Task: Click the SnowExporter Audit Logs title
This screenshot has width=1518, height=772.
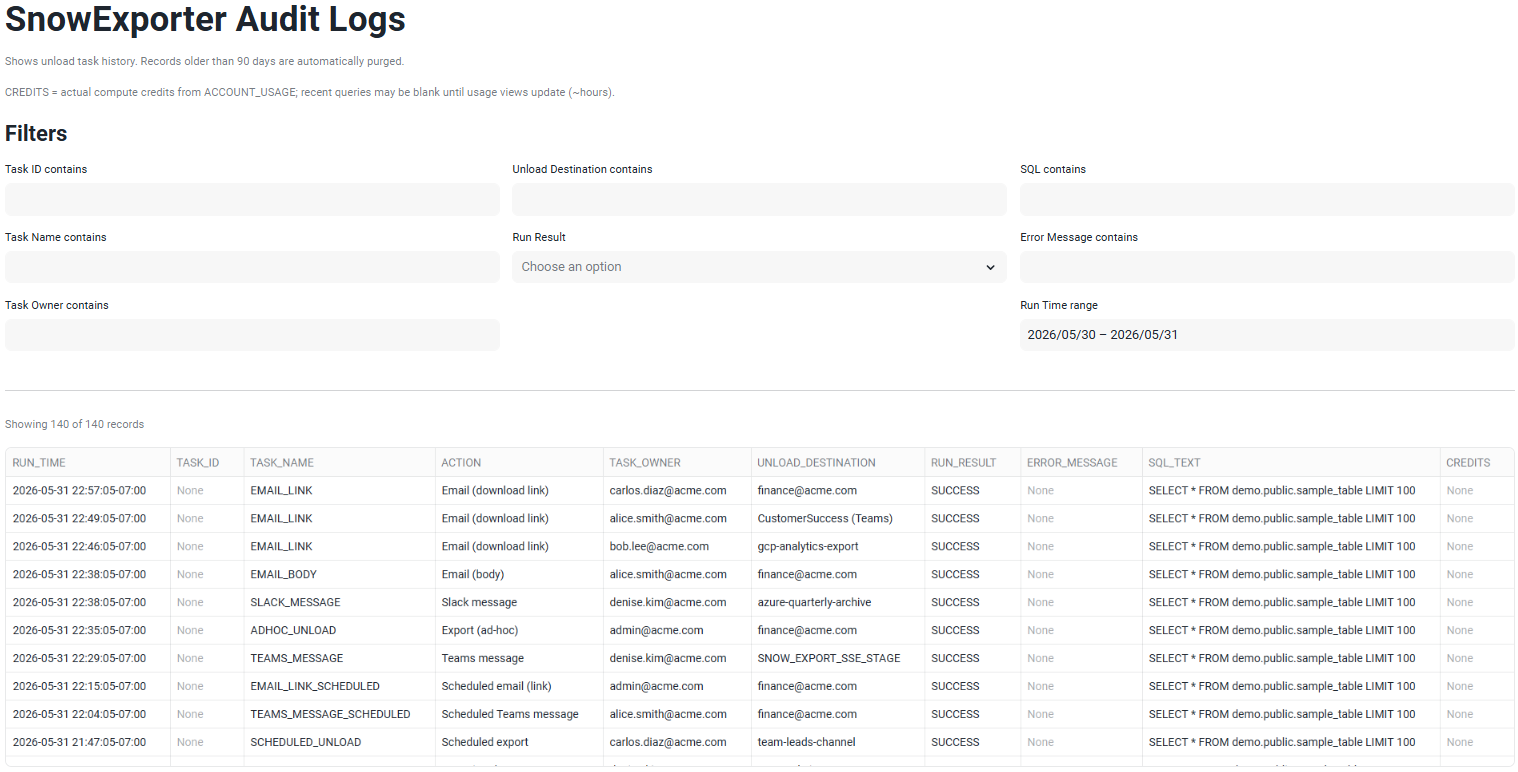Action: (x=206, y=19)
